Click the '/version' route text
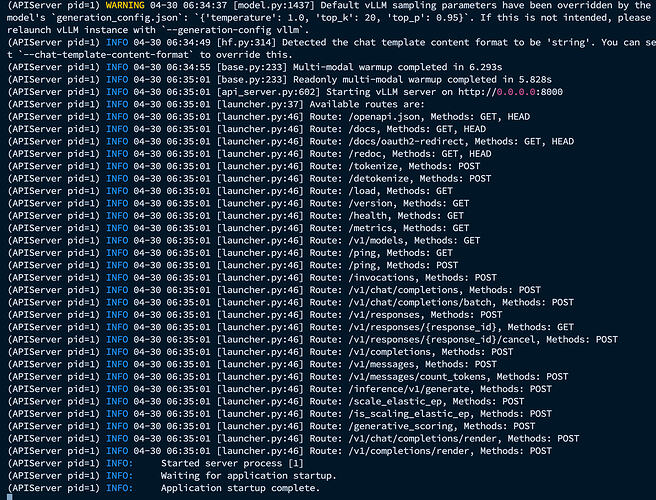 [x=370, y=203]
